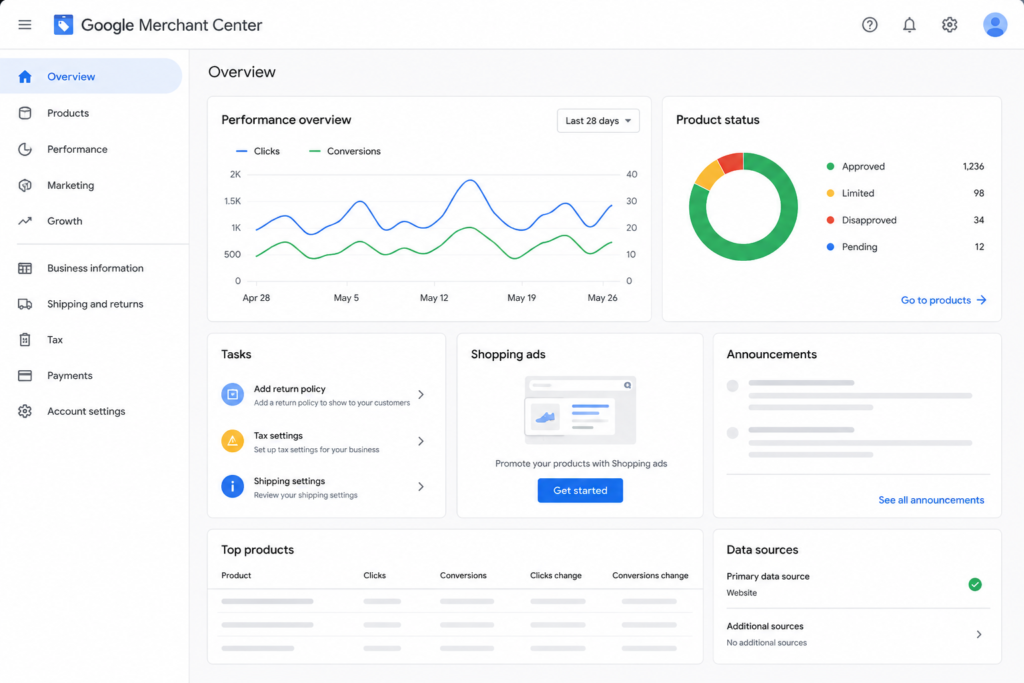Click the Google Merchant Center logo tag
Image resolution: width=1024 pixels, height=683 pixels.
pyautogui.click(x=63, y=25)
